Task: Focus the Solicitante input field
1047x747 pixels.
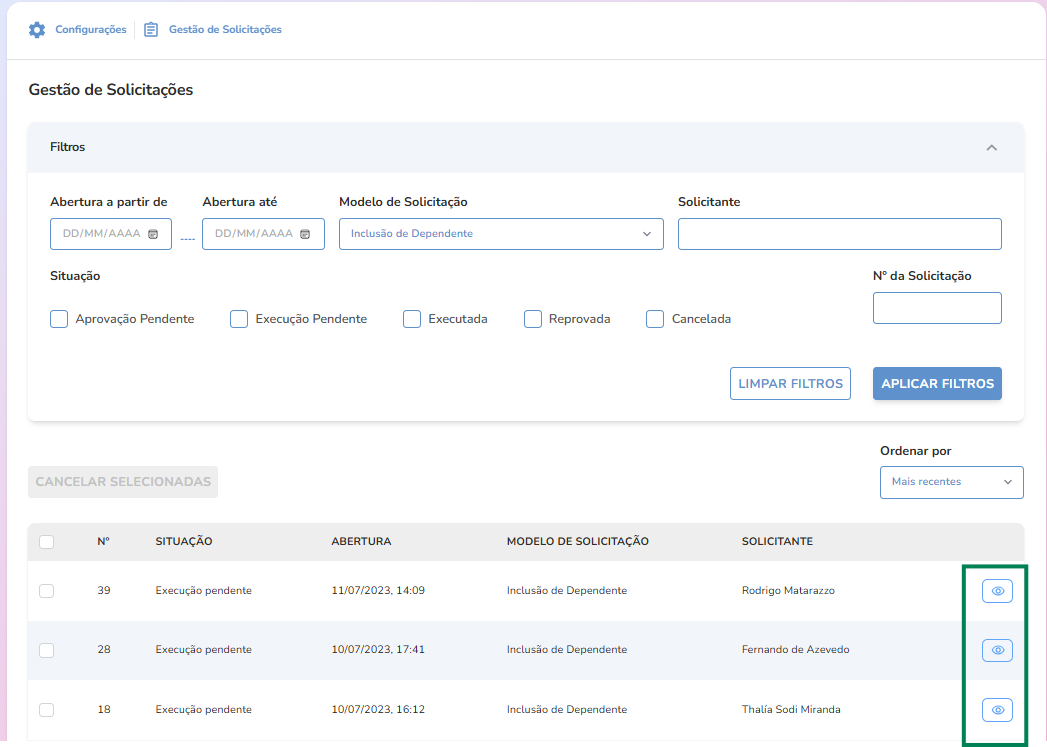Action: click(839, 234)
